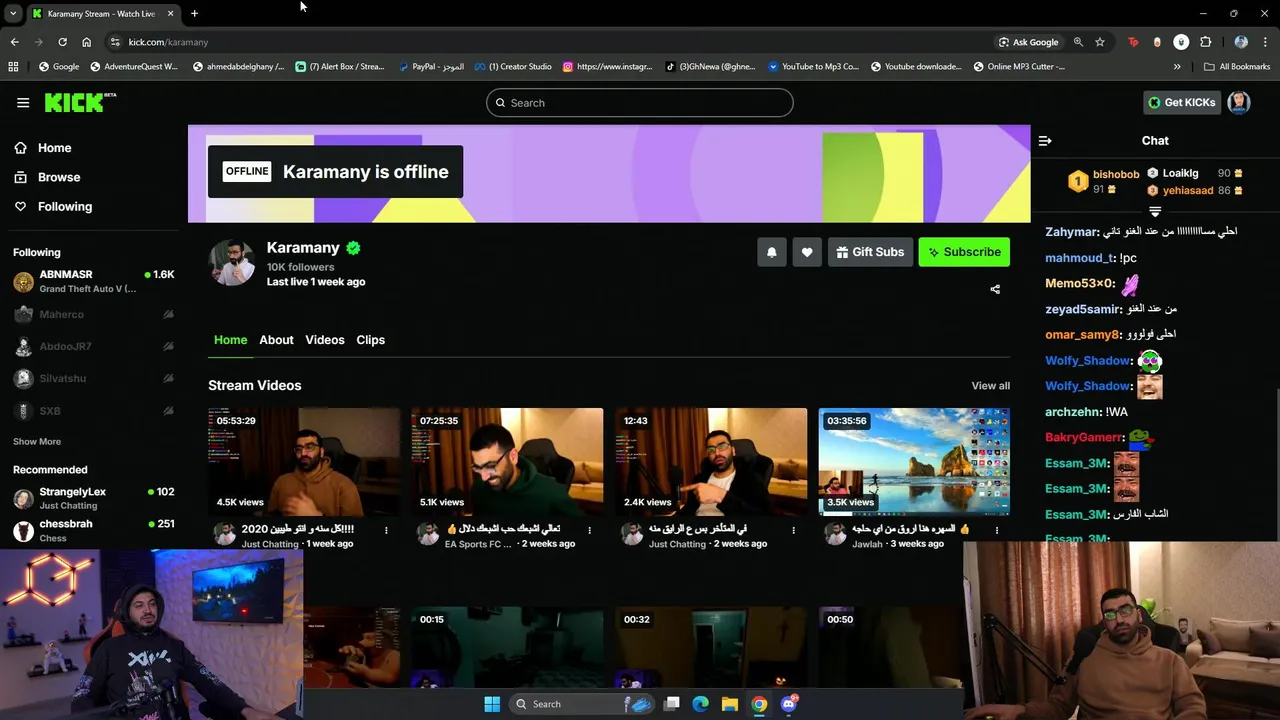Open options menu for the 2020 stream video
Image resolution: width=1280 pixels, height=720 pixels.
(386, 531)
